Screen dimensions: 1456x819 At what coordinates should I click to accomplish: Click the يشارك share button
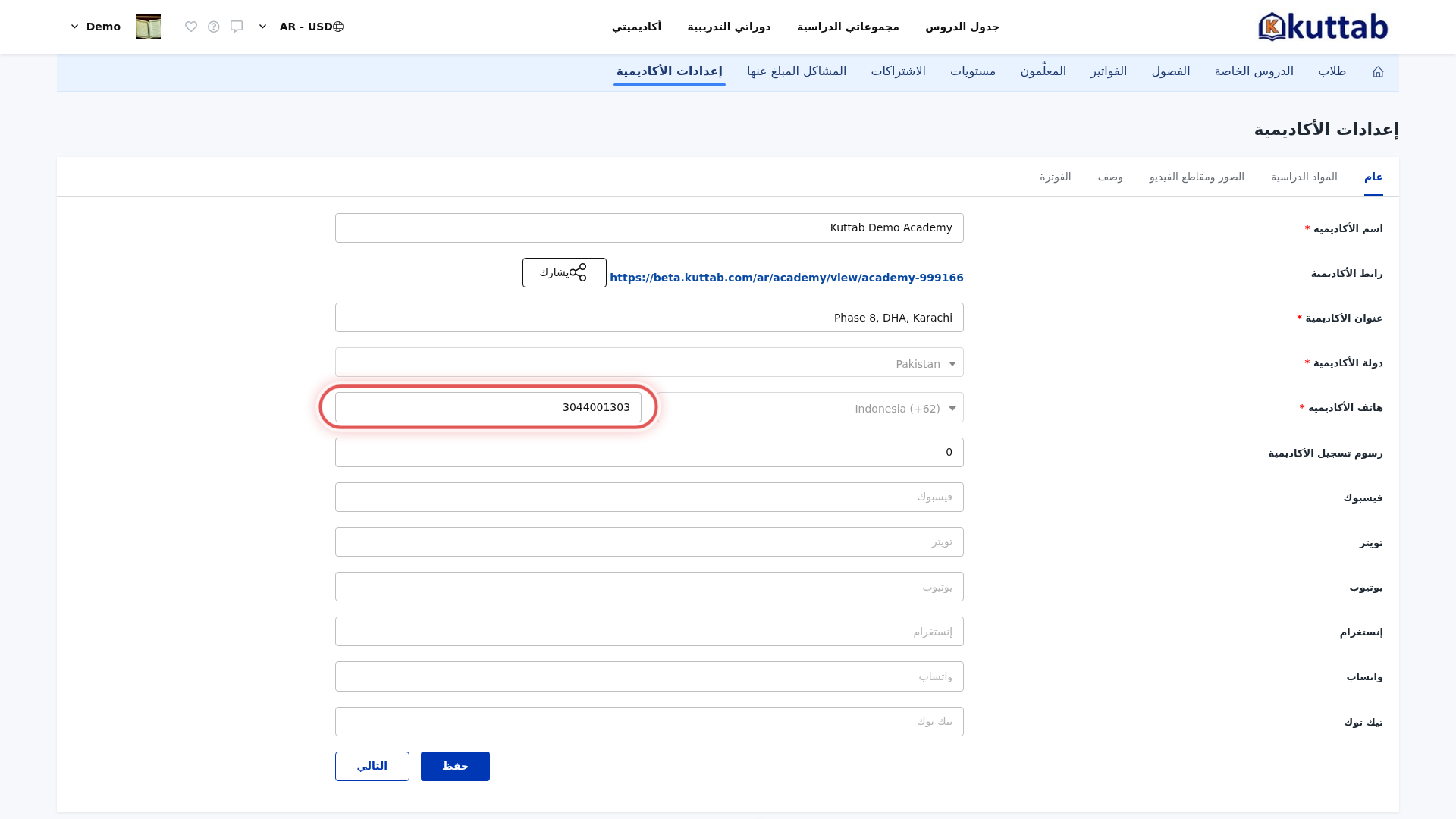pos(564,273)
